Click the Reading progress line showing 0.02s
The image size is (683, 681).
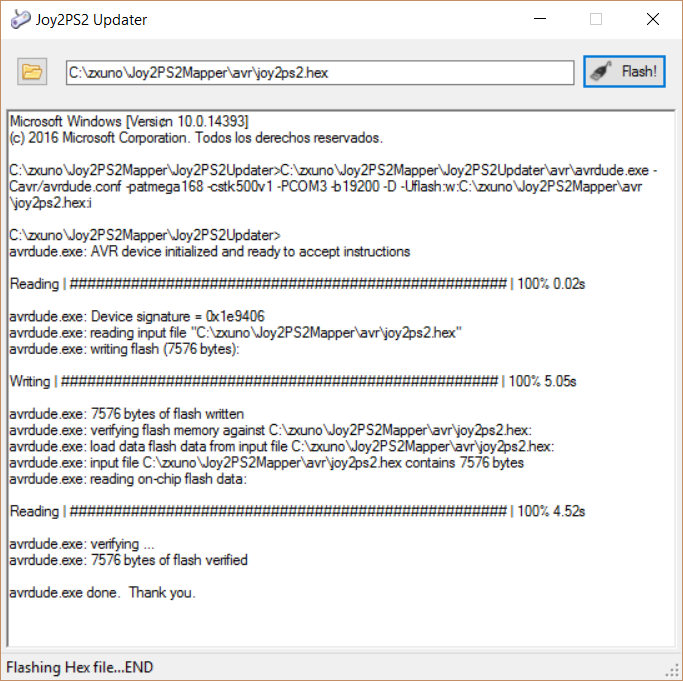tap(296, 284)
